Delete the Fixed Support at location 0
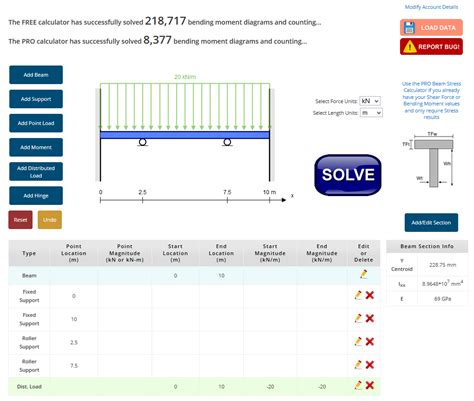This screenshot has width=474, height=401. [371, 296]
